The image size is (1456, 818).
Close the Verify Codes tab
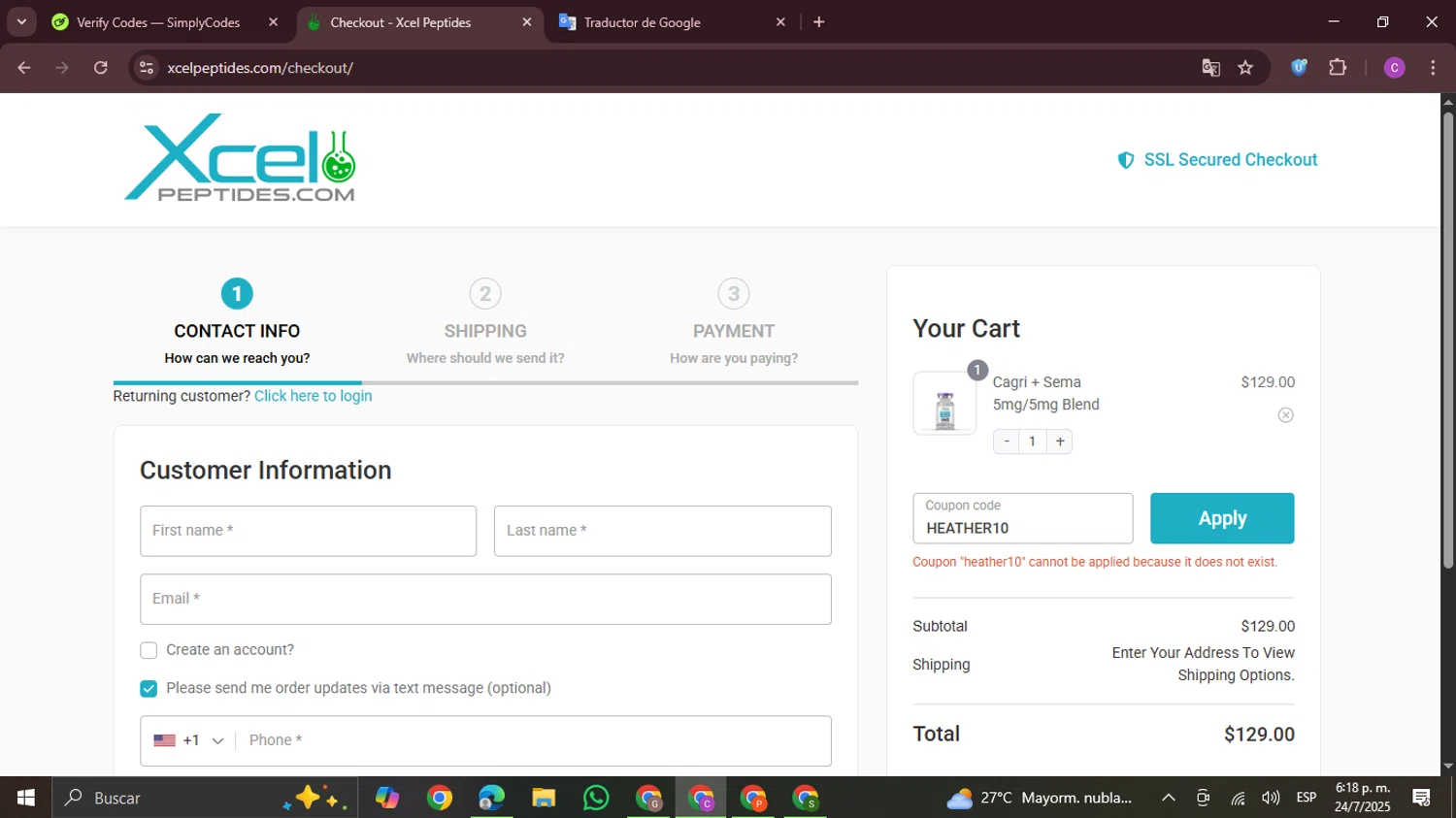pyautogui.click(x=273, y=22)
